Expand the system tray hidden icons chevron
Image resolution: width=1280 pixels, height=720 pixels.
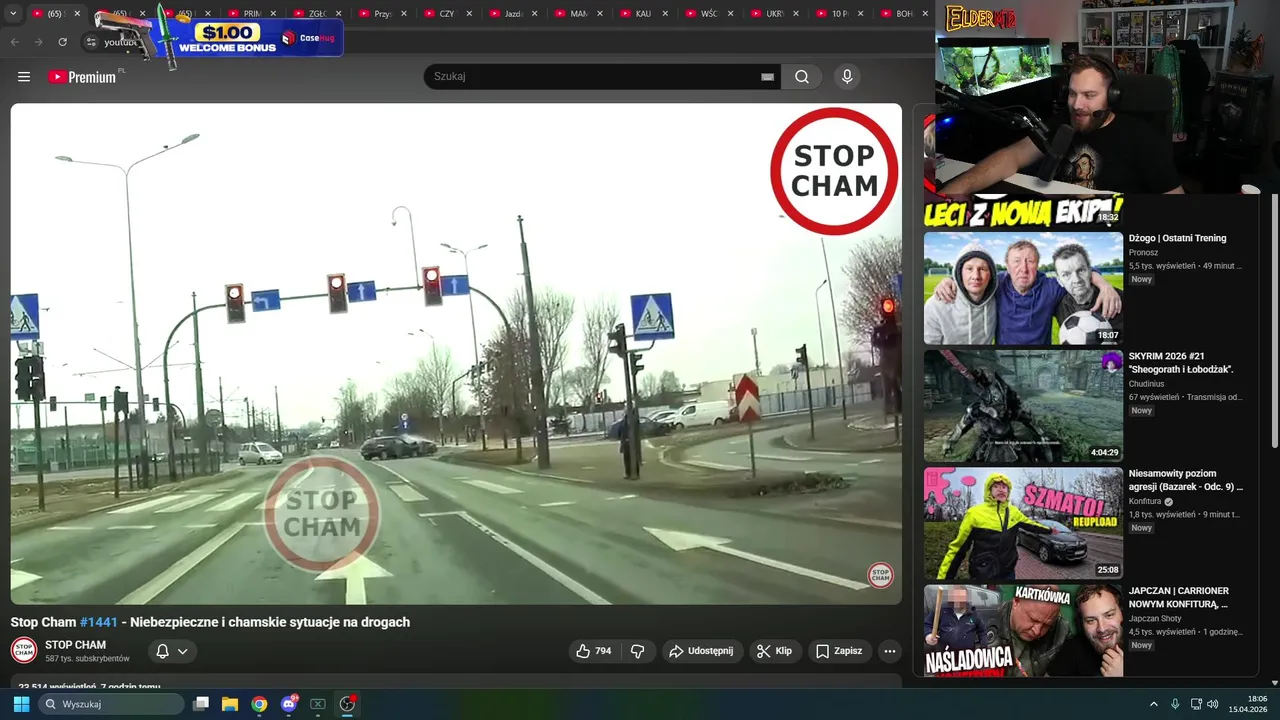pos(1153,704)
